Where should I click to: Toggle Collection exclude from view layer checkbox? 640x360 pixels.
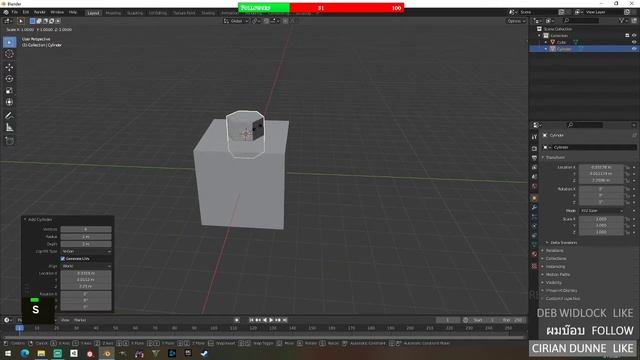(627, 36)
